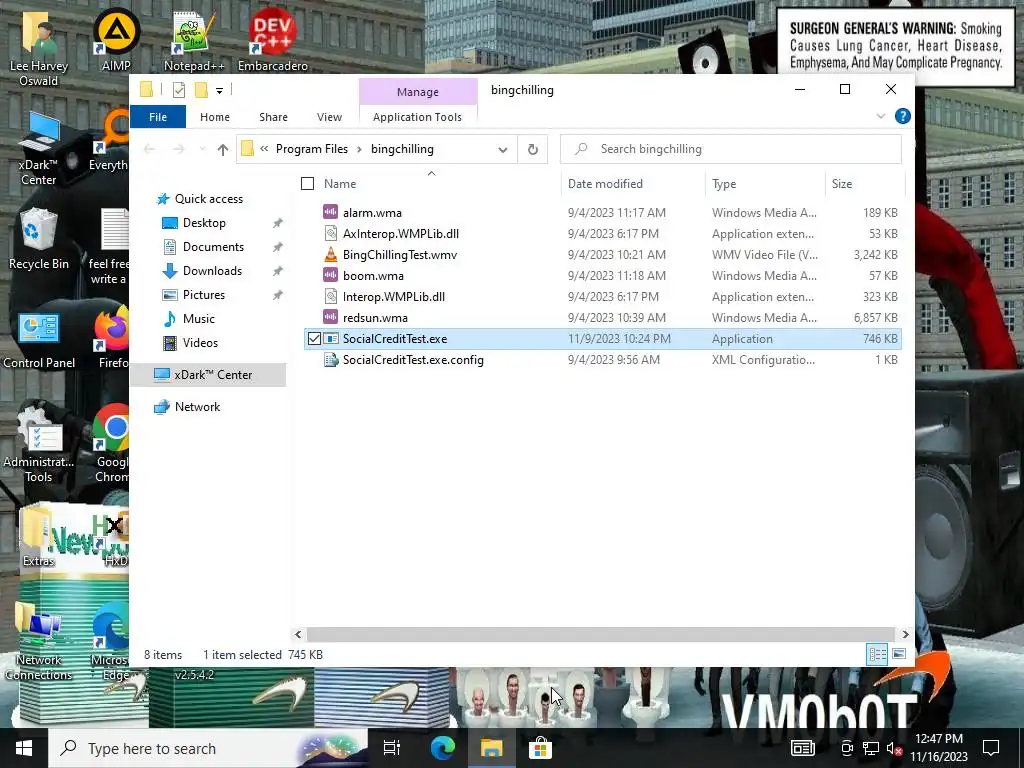The width and height of the screenshot is (1024, 768).
Task: Open the File menu
Action: pyautogui.click(x=158, y=117)
